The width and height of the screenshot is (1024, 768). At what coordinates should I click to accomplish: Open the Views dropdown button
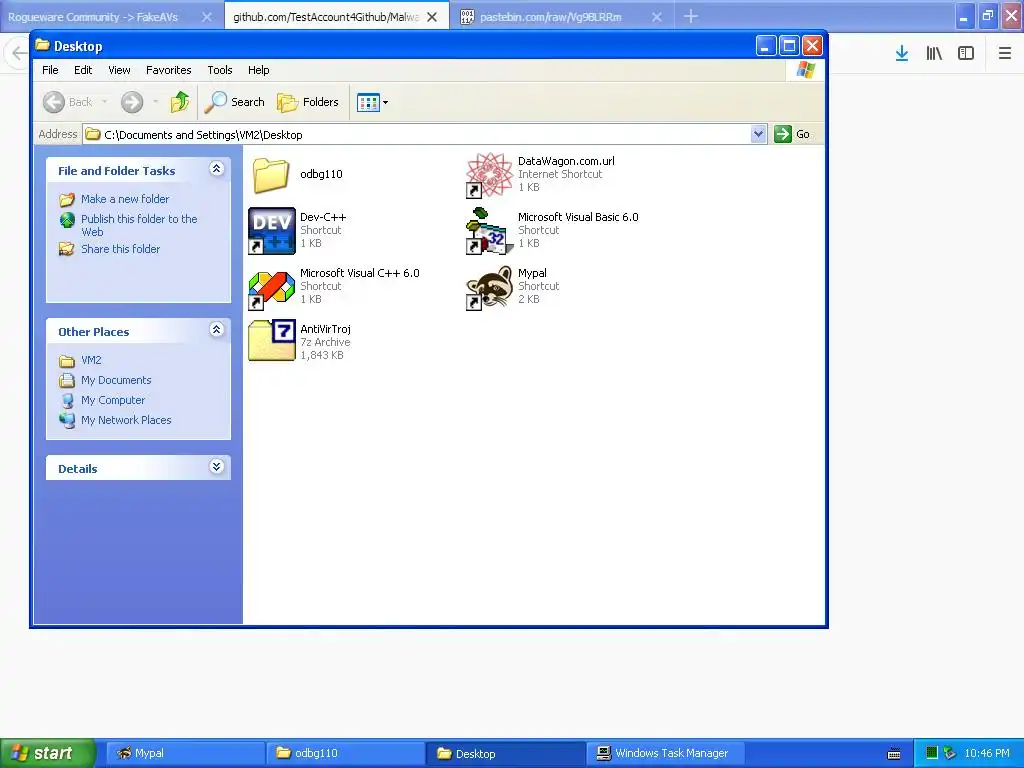372,102
